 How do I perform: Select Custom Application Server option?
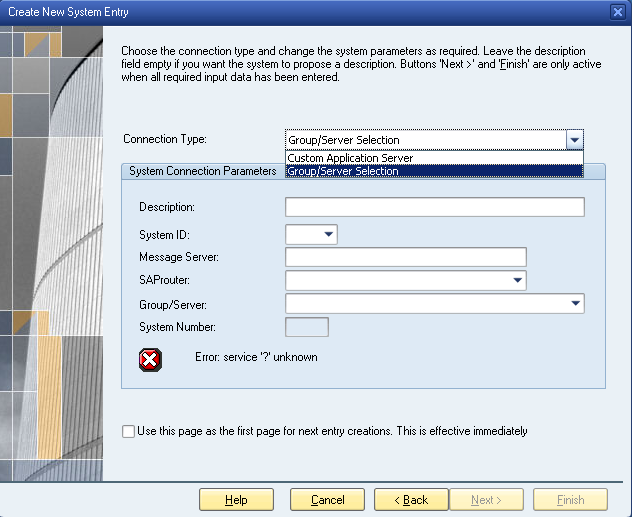click(x=434, y=158)
